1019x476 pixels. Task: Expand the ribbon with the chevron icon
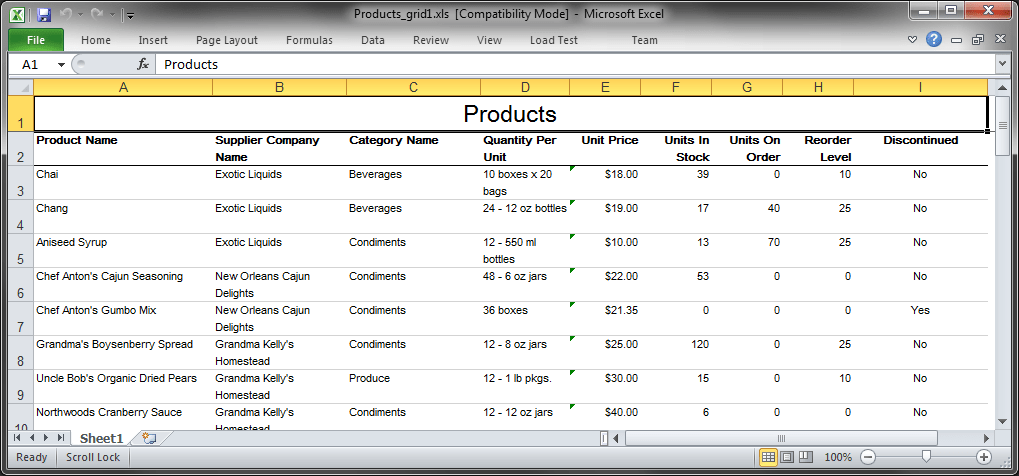(912, 40)
